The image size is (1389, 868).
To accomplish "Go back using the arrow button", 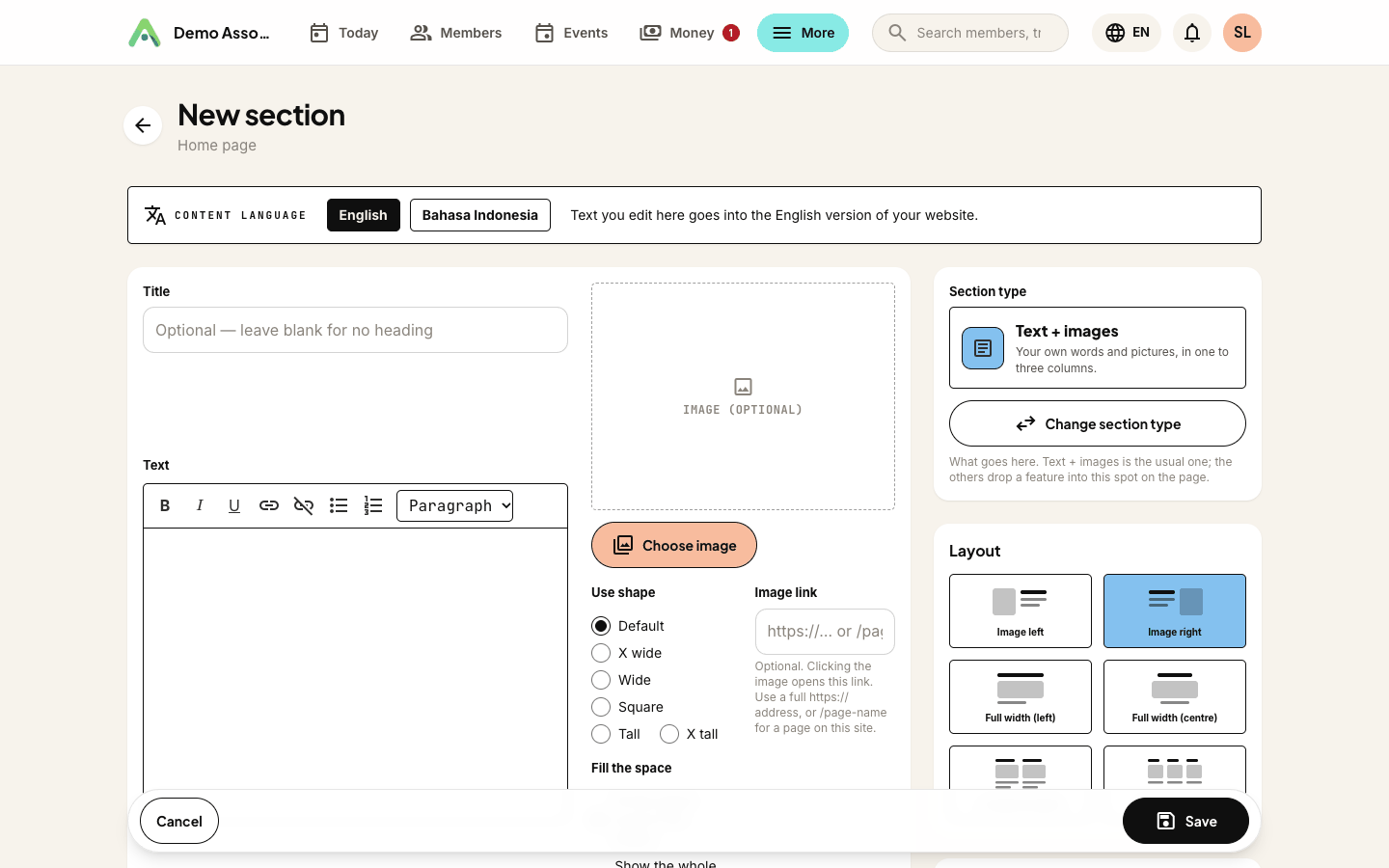I will (143, 125).
